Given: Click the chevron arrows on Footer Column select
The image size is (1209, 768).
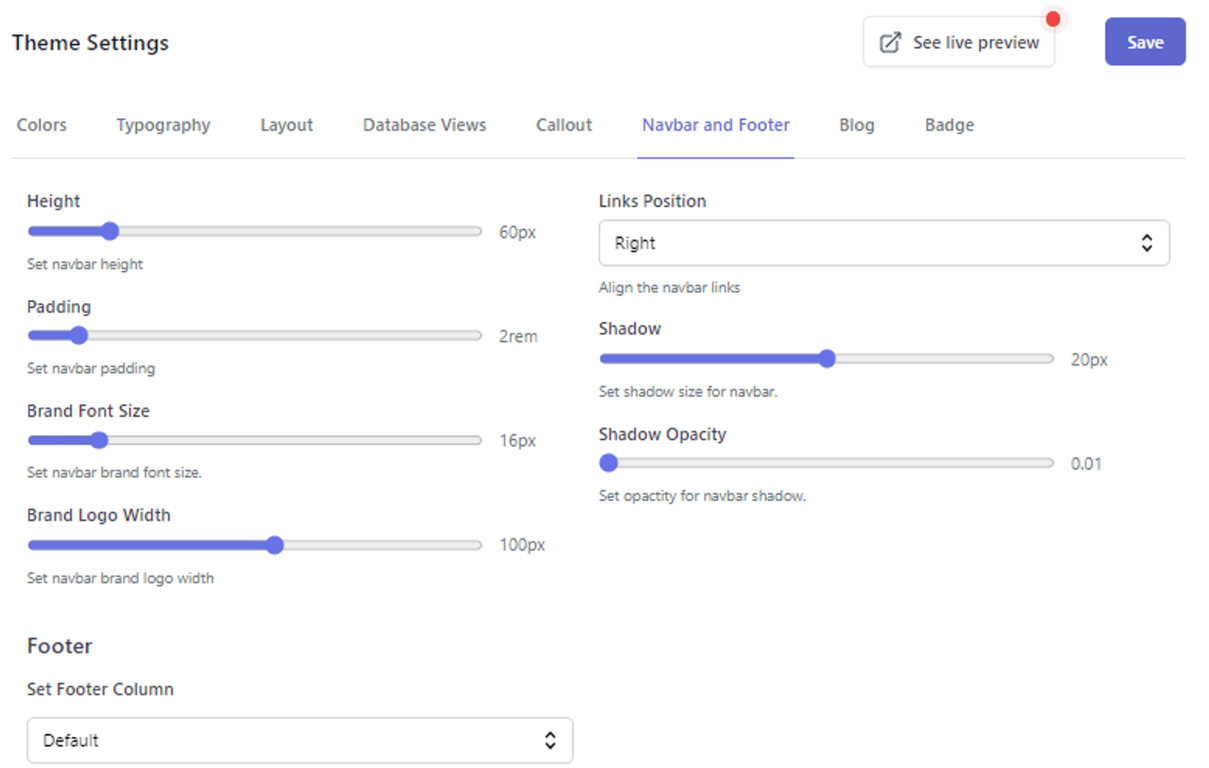Looking at the screenshot, I should tap(550, 740).
